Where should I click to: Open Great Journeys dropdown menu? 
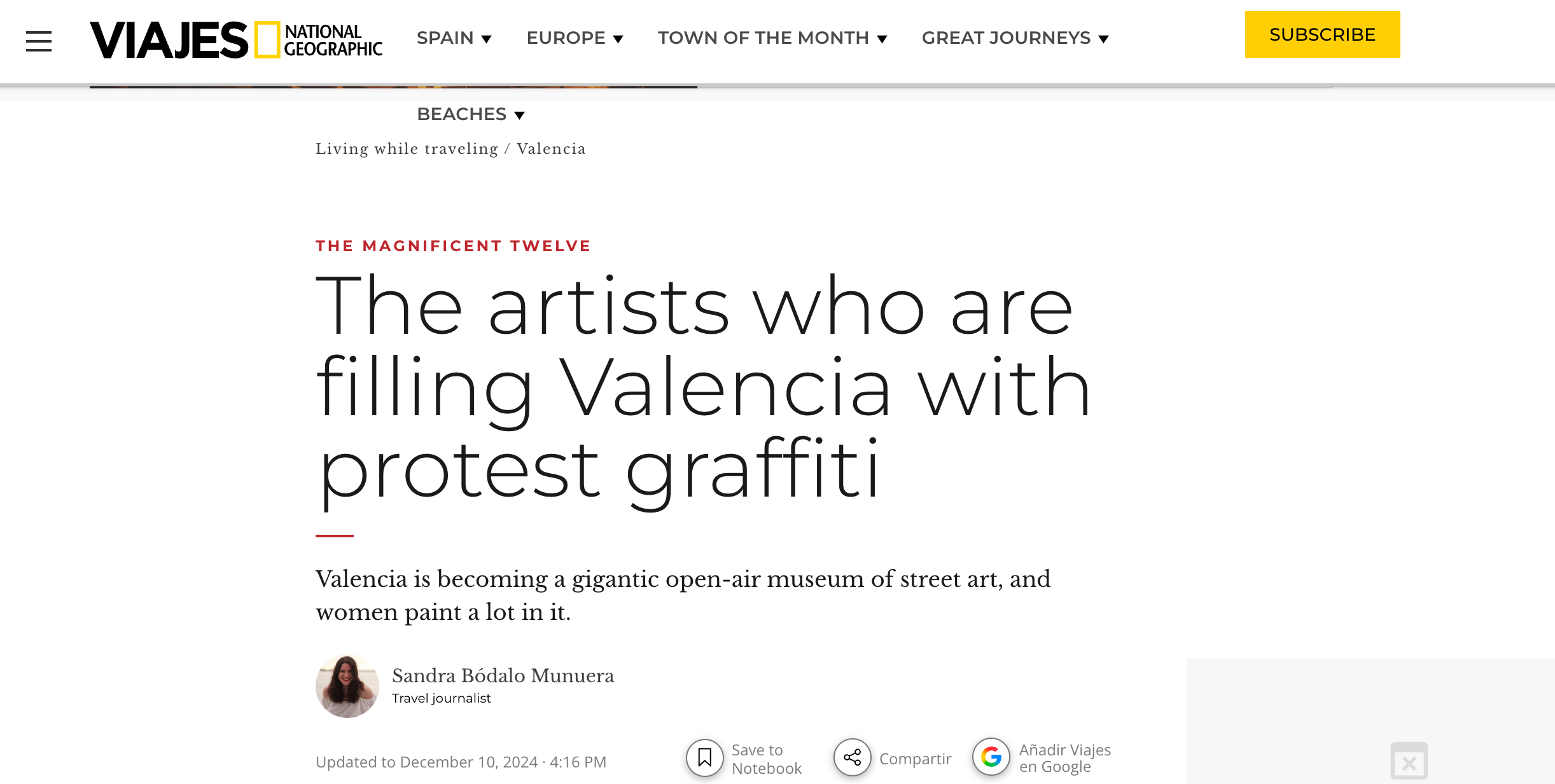click(1015, 38)
